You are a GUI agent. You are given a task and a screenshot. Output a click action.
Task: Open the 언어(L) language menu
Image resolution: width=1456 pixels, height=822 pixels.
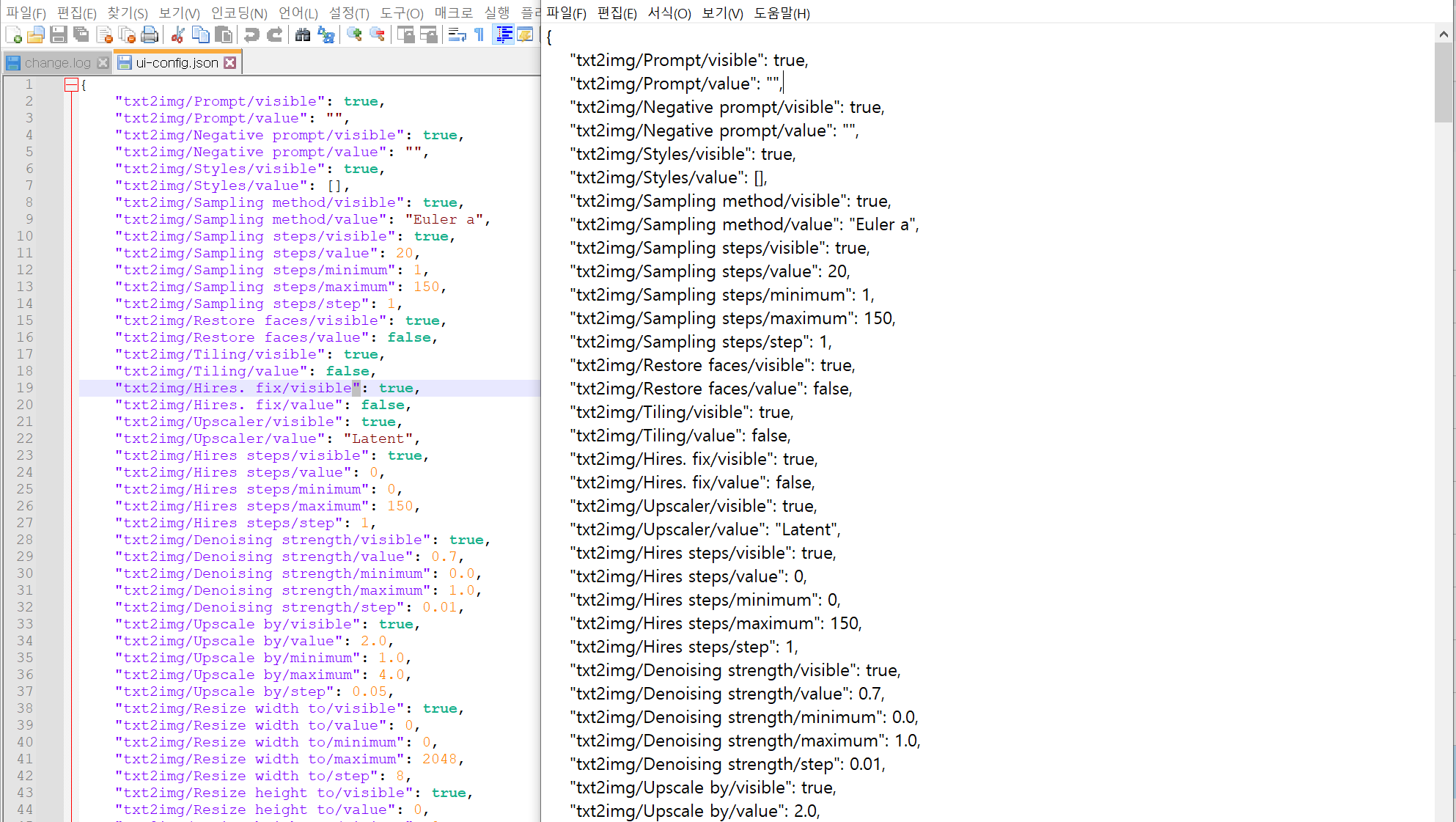[x=298, y=13]
